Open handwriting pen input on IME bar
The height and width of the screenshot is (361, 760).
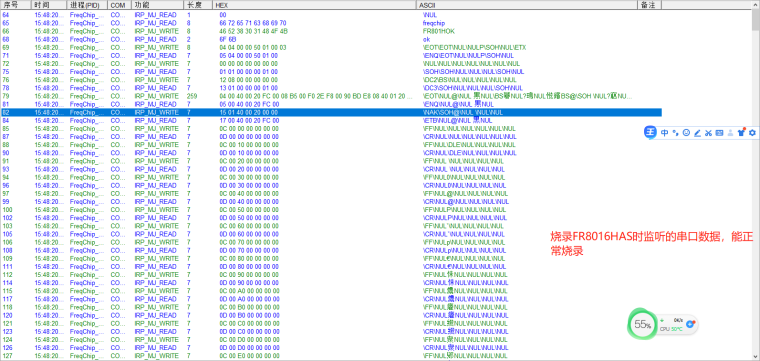coord(697,133)
